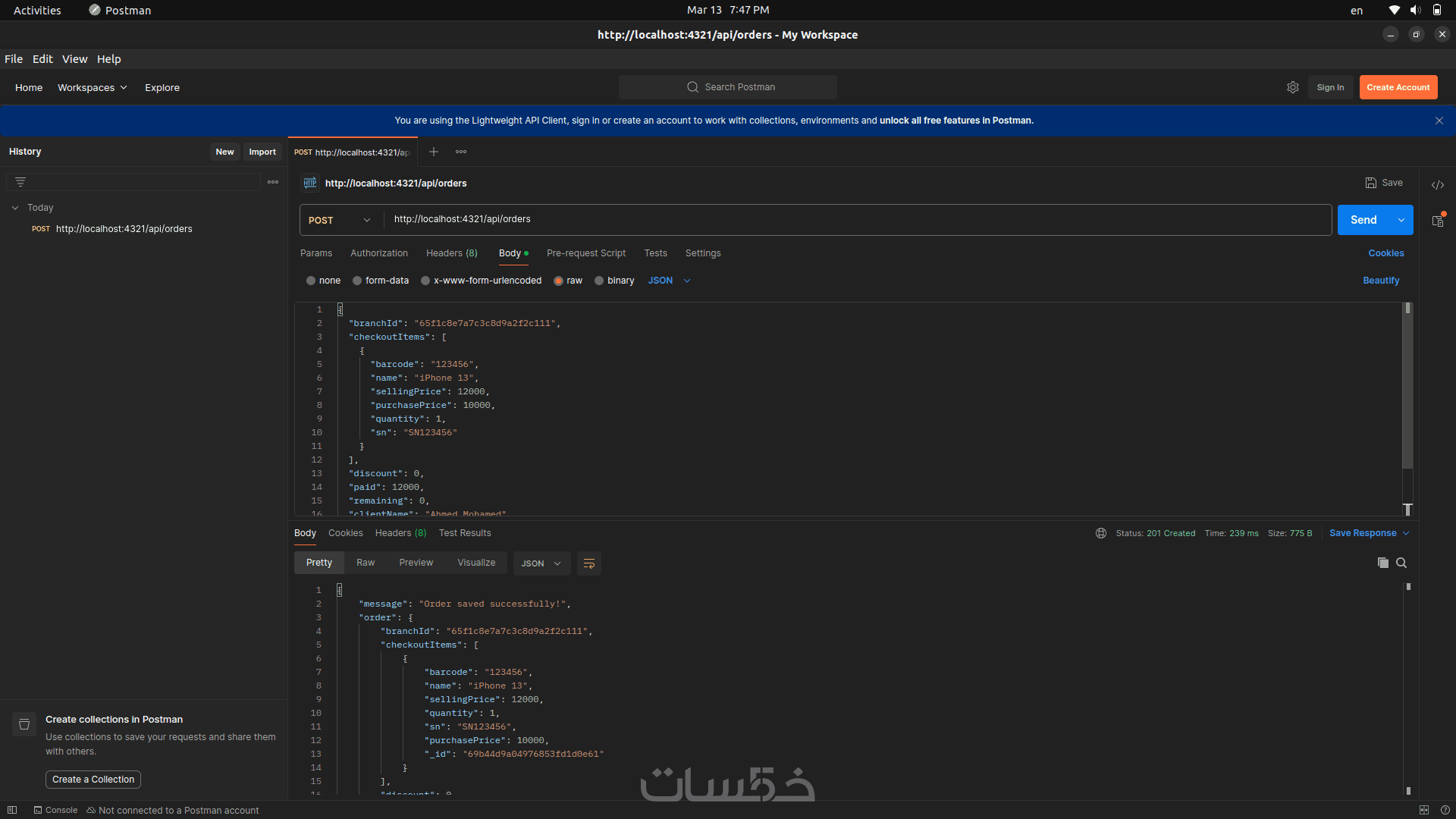Open the settings gear icon

(1293, 87)
